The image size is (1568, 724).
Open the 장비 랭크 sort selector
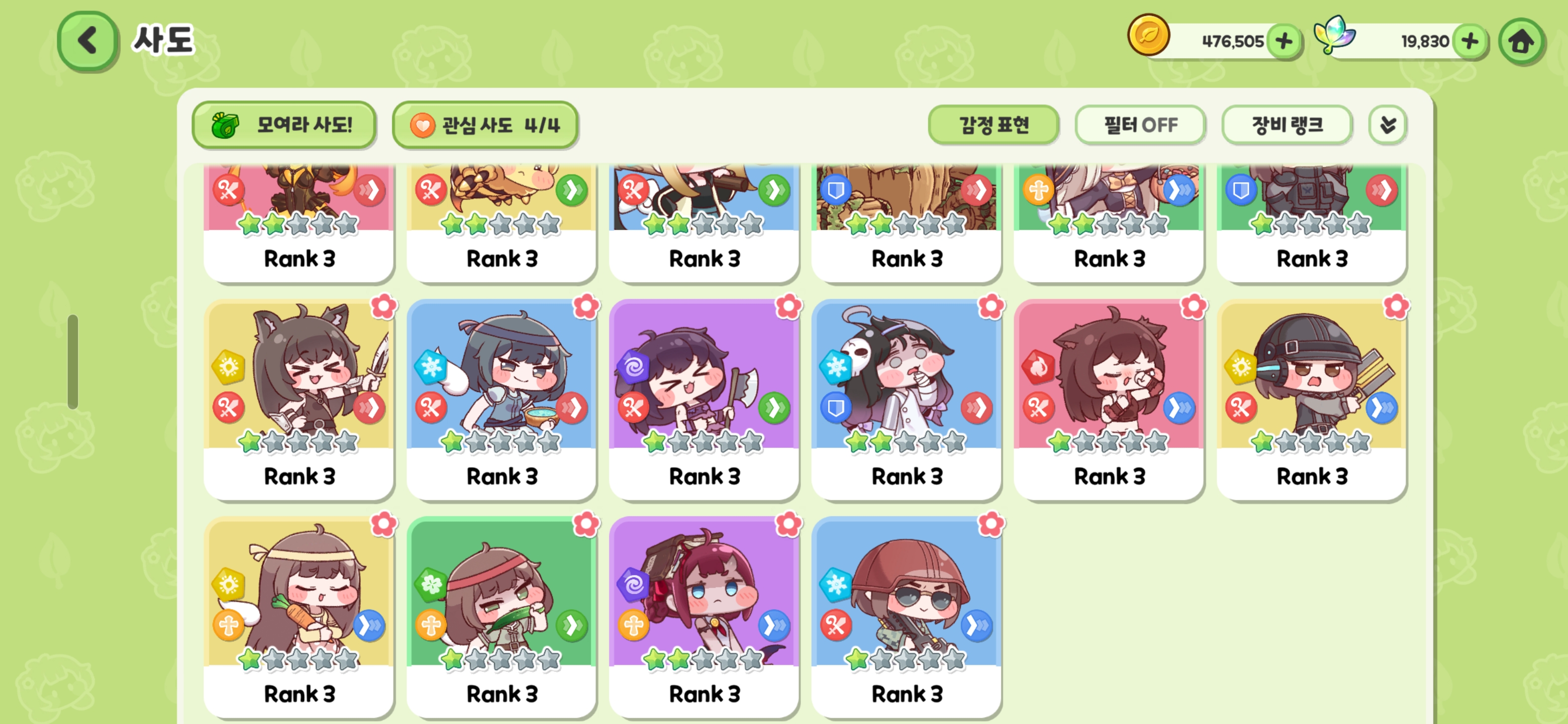pos(1287,125)
